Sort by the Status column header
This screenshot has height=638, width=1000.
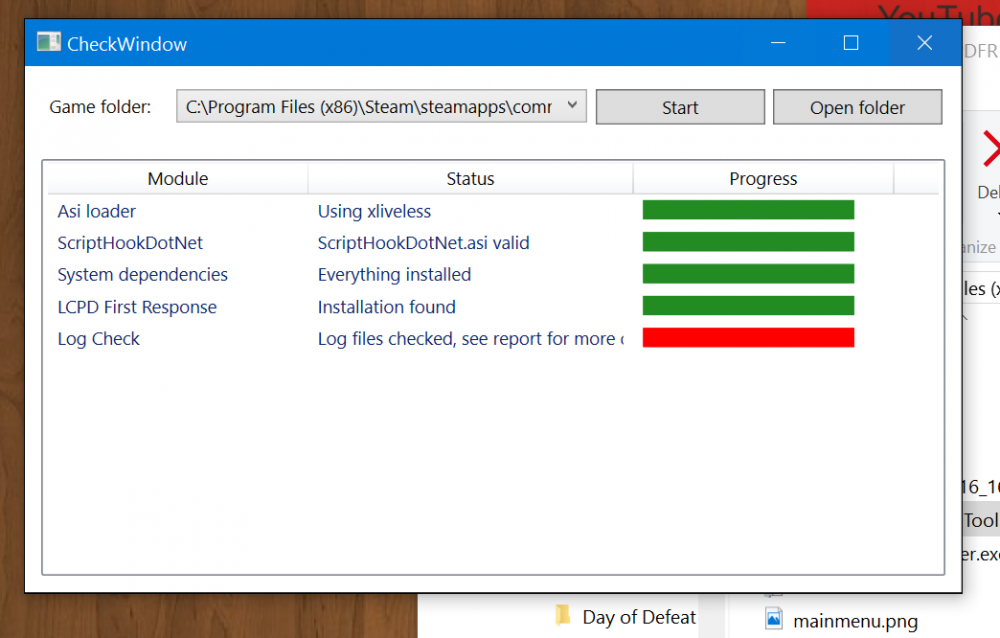470,179
